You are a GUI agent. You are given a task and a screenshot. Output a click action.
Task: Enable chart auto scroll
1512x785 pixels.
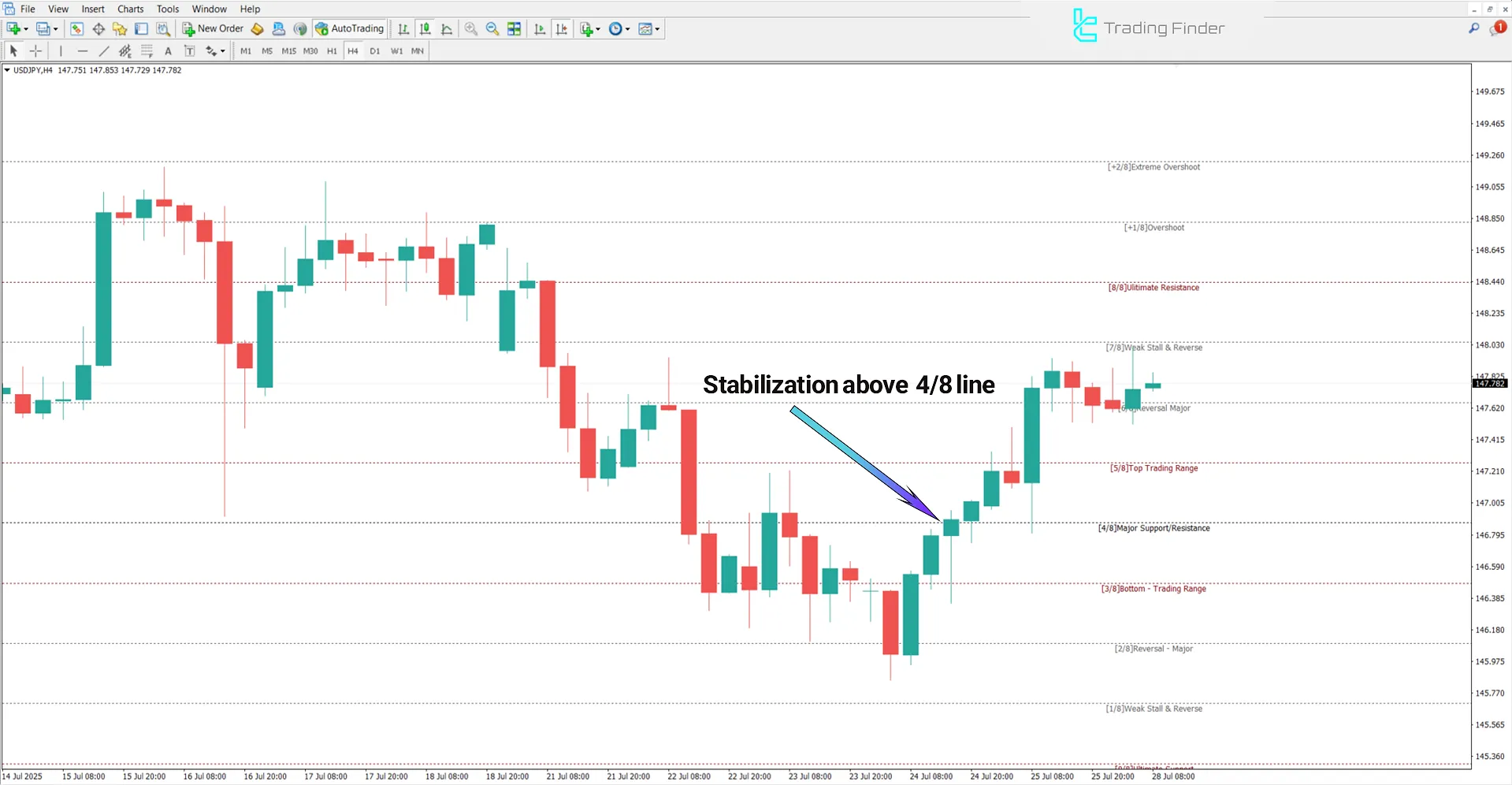click(540, 28)
